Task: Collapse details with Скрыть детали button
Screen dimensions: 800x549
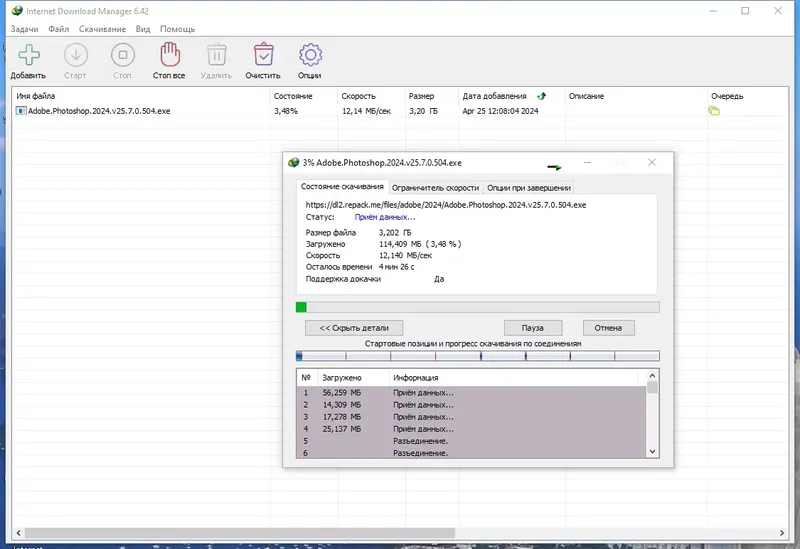Action: [354, 328]
